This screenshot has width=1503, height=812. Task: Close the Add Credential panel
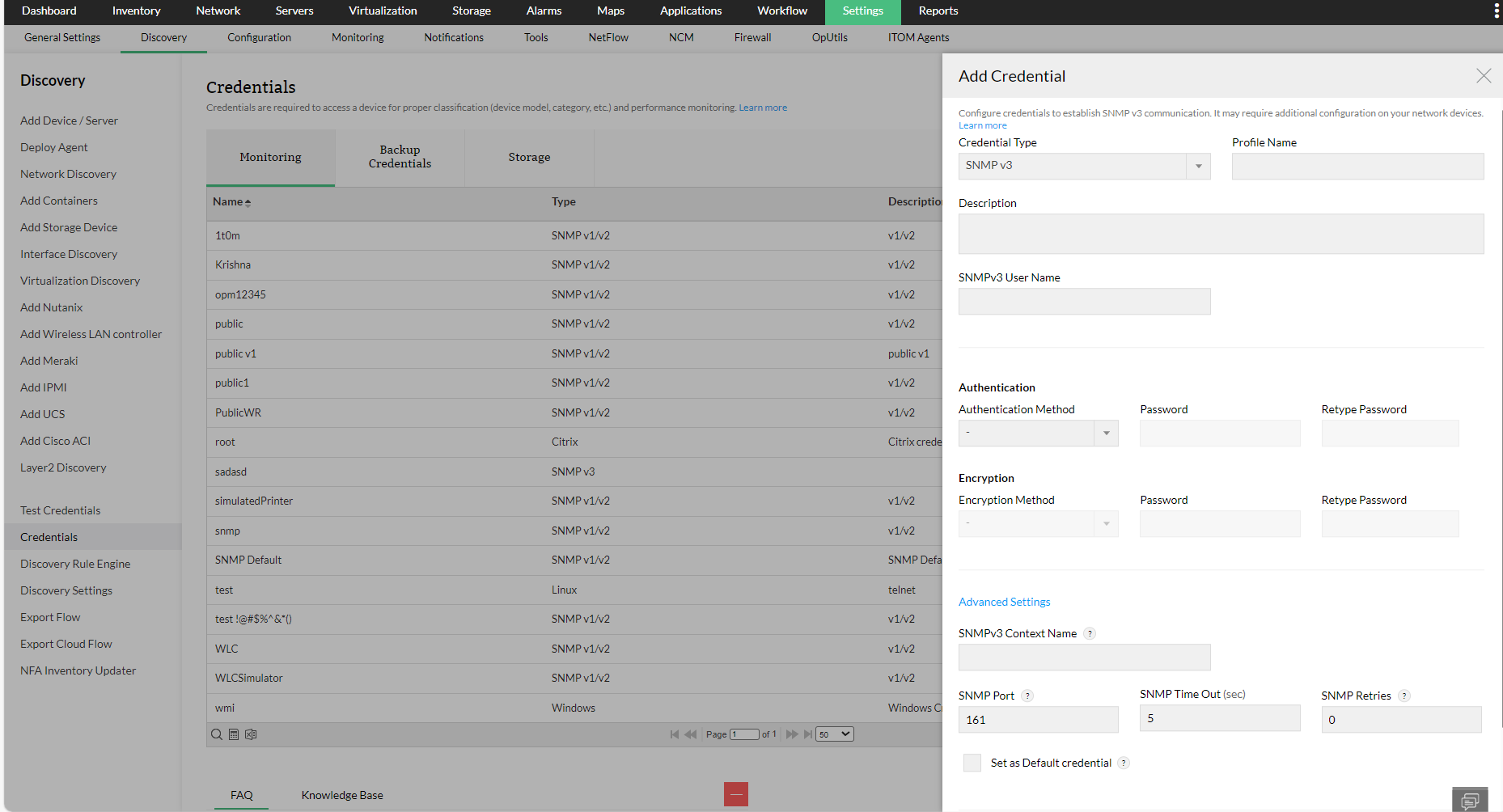click(x=1483, y=76)
